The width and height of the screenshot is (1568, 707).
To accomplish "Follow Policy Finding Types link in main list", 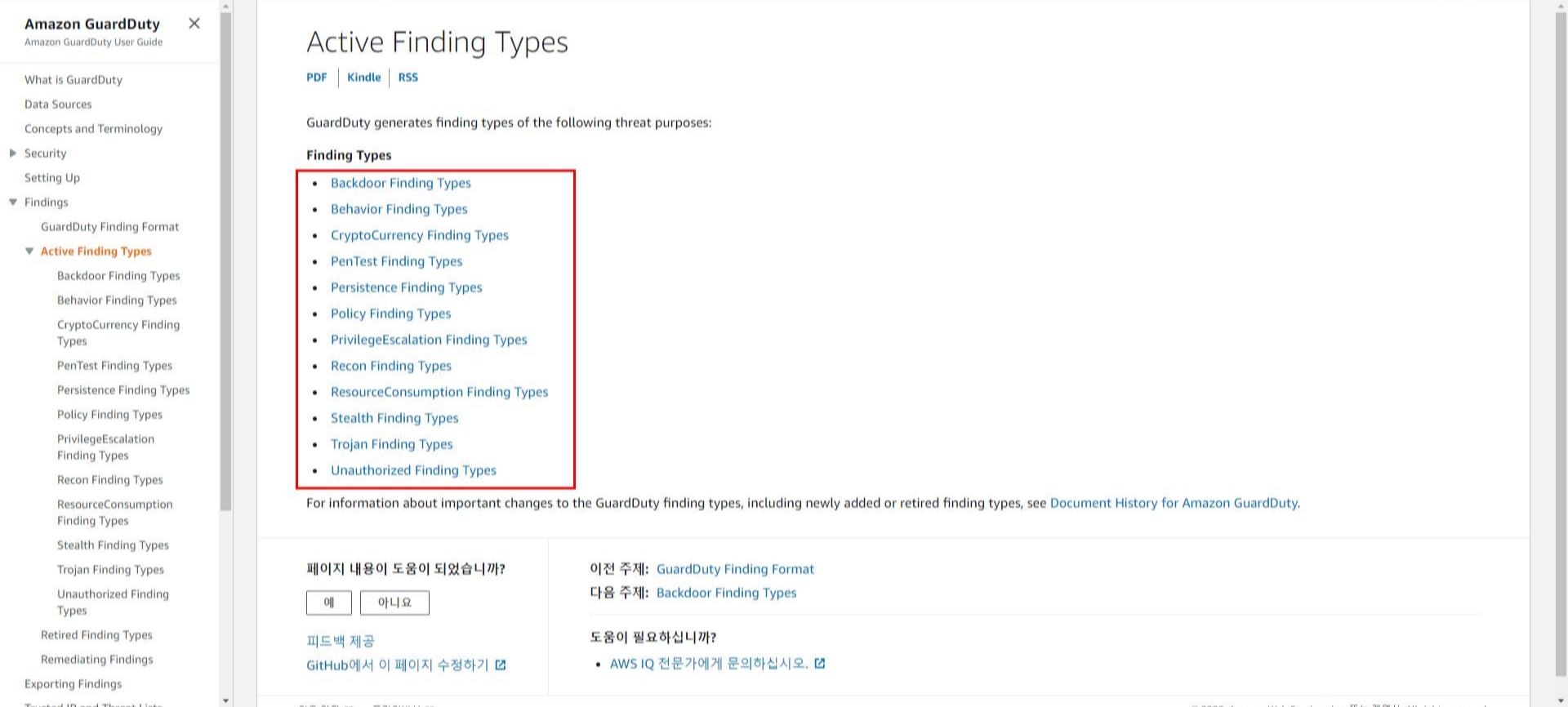I will pyautogui.click(x=391, y=313).
